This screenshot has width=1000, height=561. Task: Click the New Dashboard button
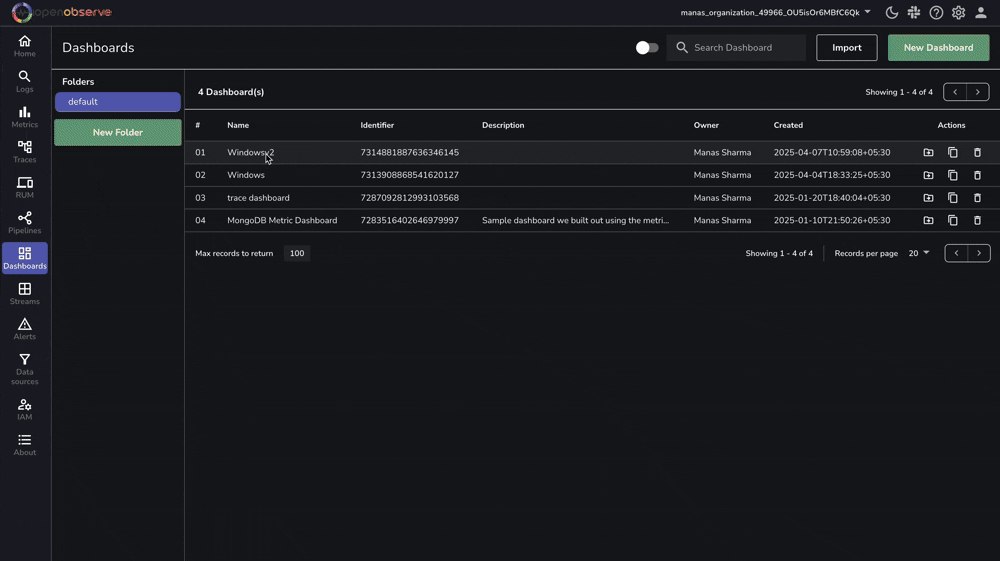pos(938,48)
